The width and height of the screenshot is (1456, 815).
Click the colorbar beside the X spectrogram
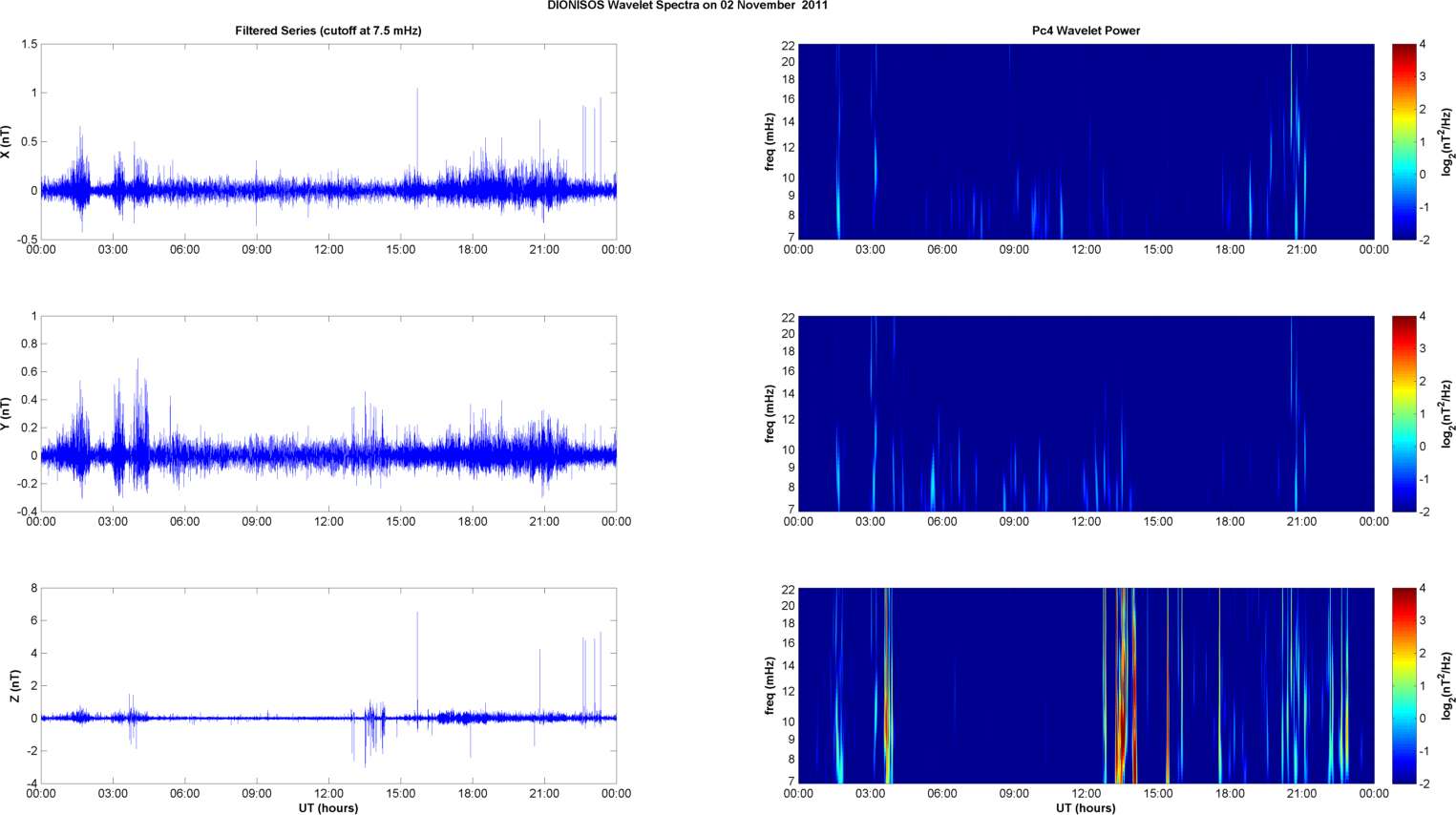click(1403, 142)
